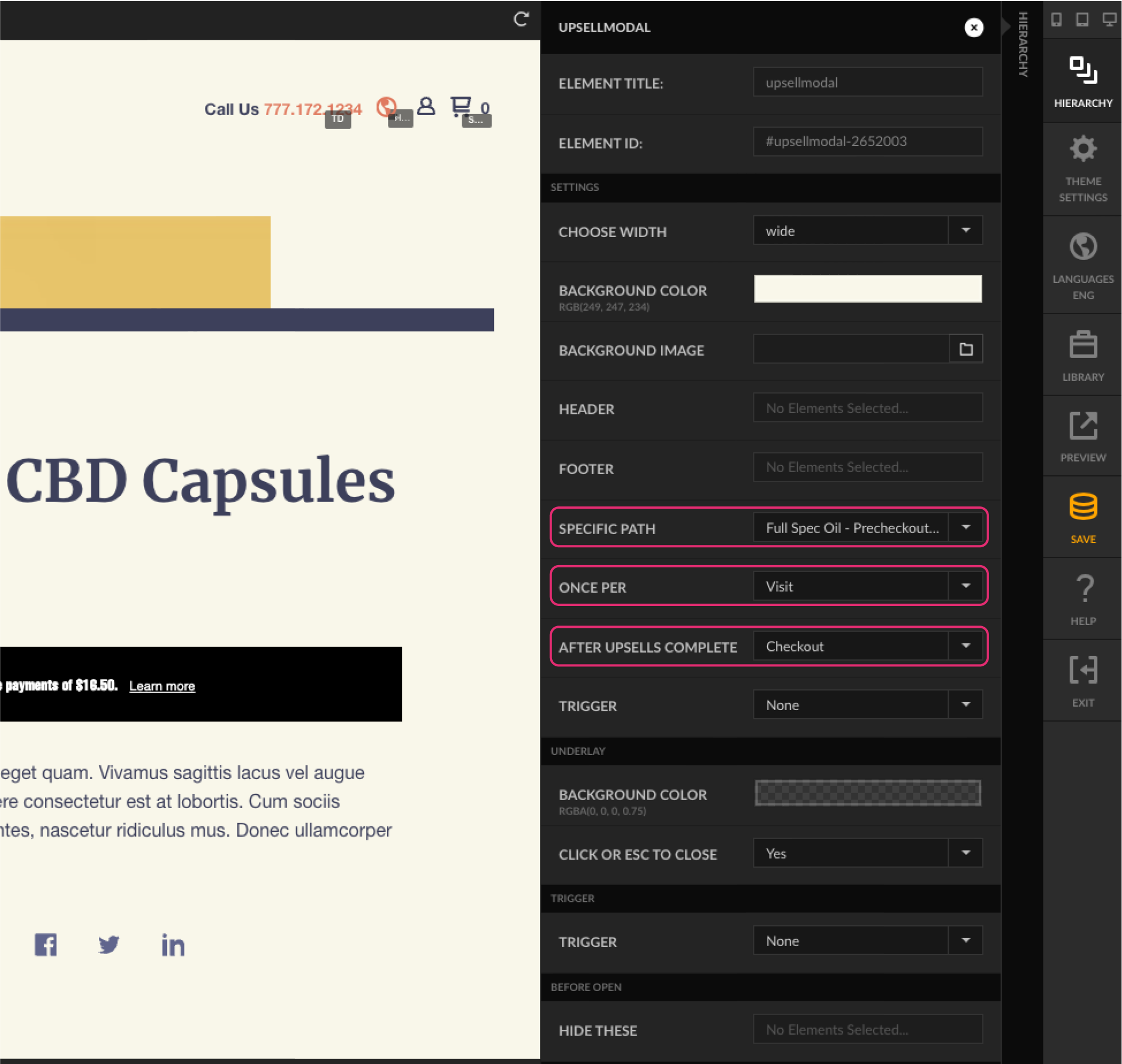Open Underlay Background Color swatch
Viewport: 1122px width, 1064px height.
pyautogui.click(x=868, y=793)
